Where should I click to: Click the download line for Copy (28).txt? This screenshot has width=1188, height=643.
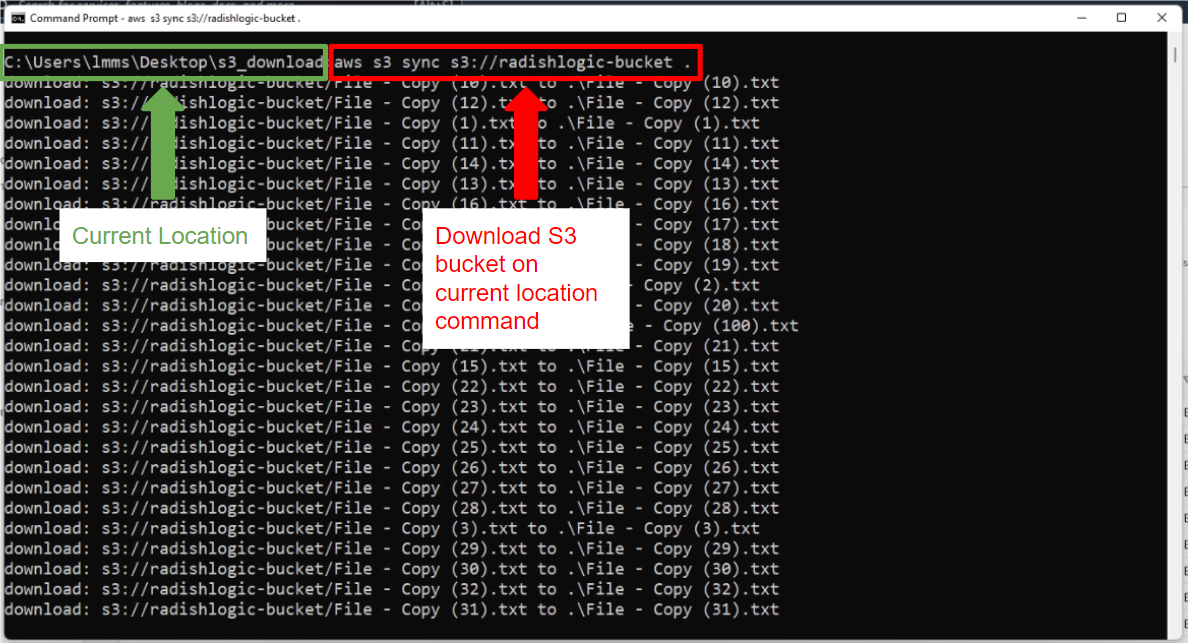(392, 508)
